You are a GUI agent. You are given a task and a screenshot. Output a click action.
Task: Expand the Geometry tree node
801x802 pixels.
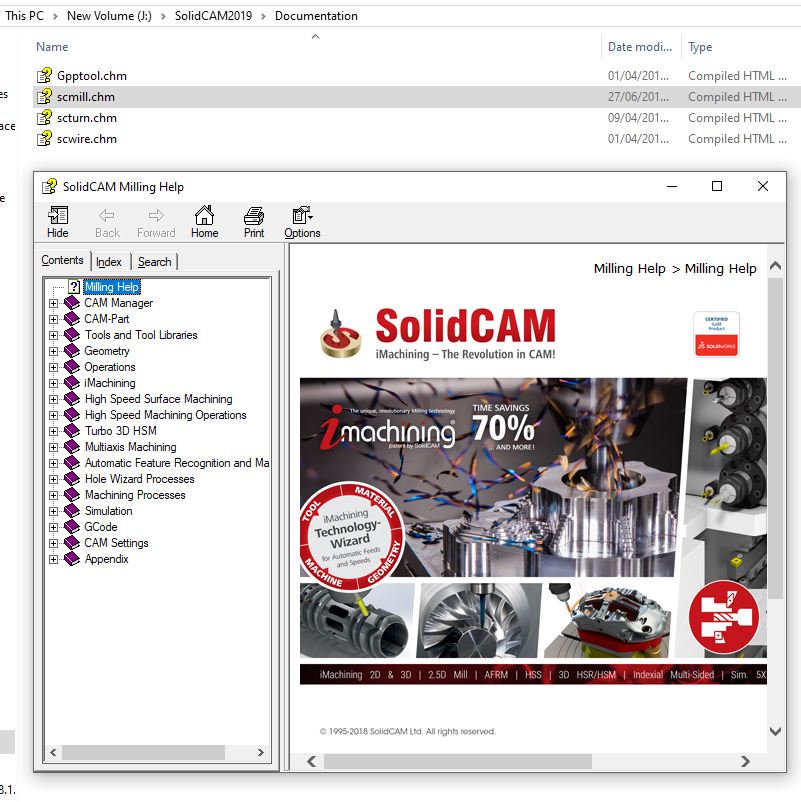(53, 351)
